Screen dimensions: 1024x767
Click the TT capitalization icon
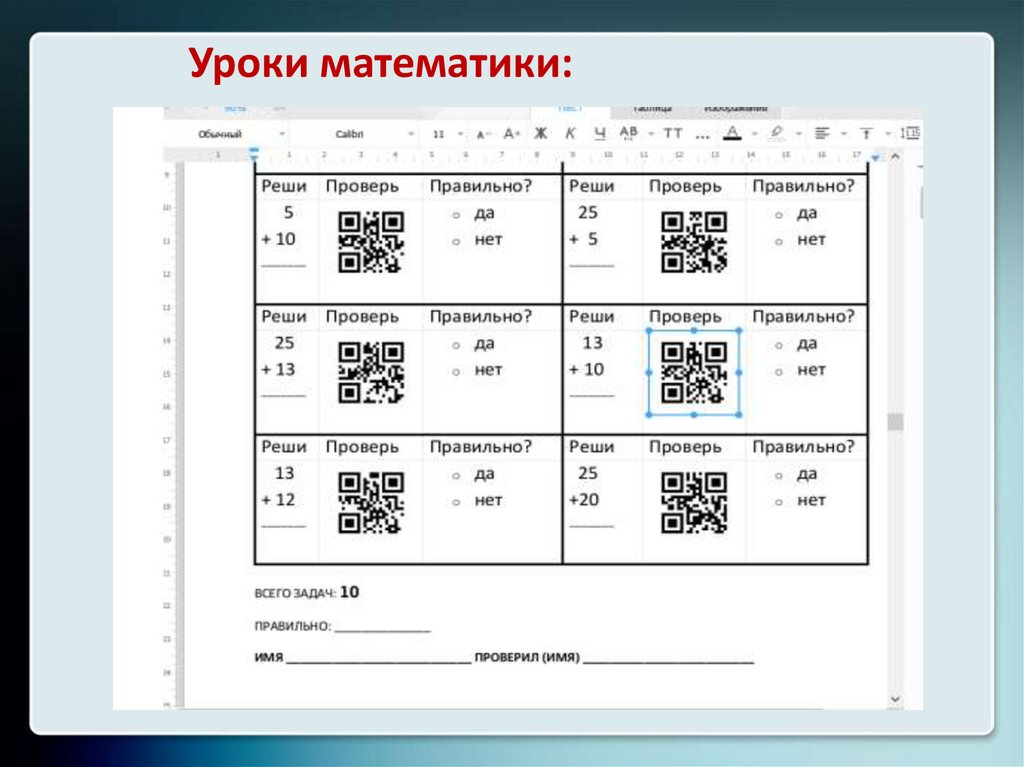click(673, 134)
